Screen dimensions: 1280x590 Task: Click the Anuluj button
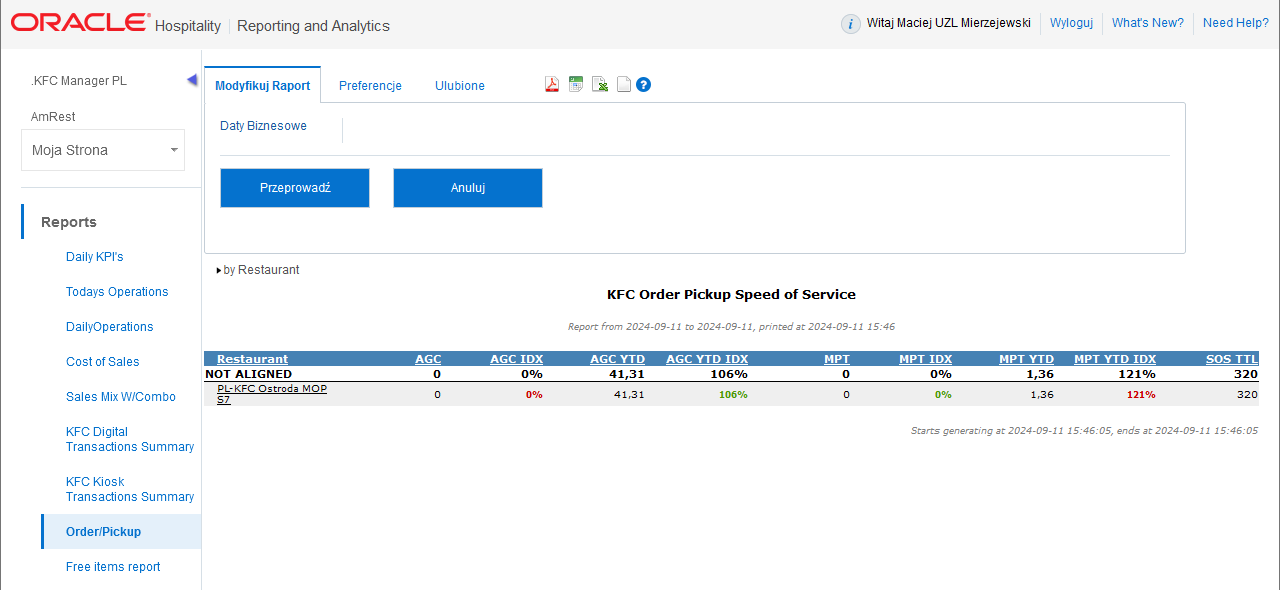pos(468,188)
